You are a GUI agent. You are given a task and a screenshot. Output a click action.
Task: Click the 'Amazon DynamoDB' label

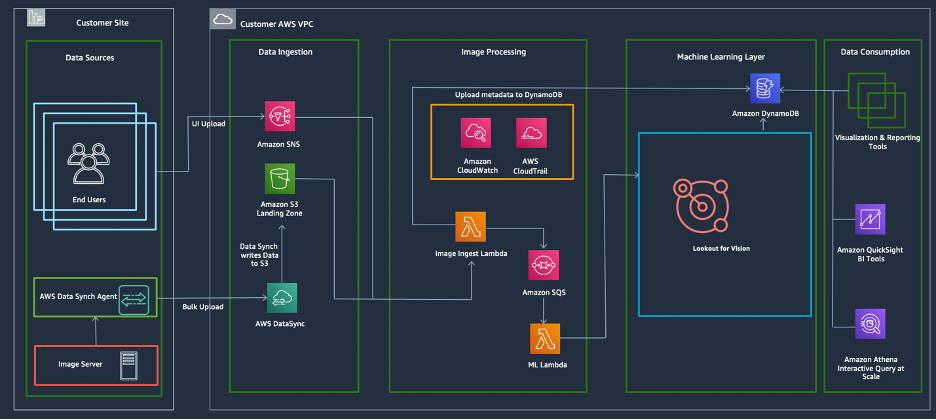[x=766, y=113]
